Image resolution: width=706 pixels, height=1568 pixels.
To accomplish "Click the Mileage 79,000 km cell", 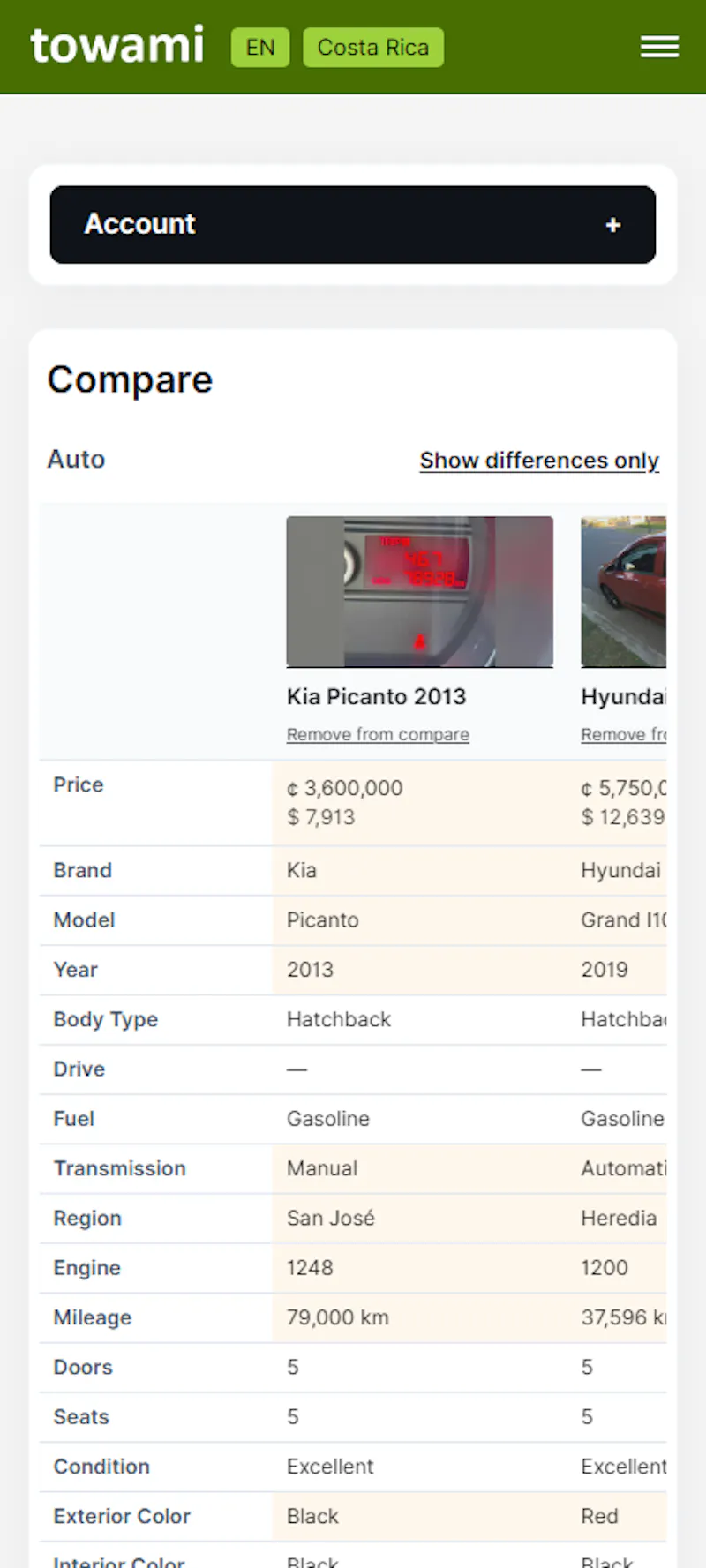I will (419, 1317).
